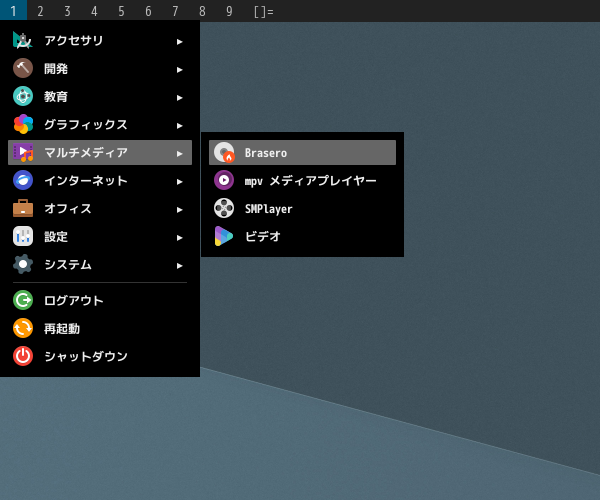Switch to workspace tag 5
This screenshot has width=600, height=500.
coord(121,10)
